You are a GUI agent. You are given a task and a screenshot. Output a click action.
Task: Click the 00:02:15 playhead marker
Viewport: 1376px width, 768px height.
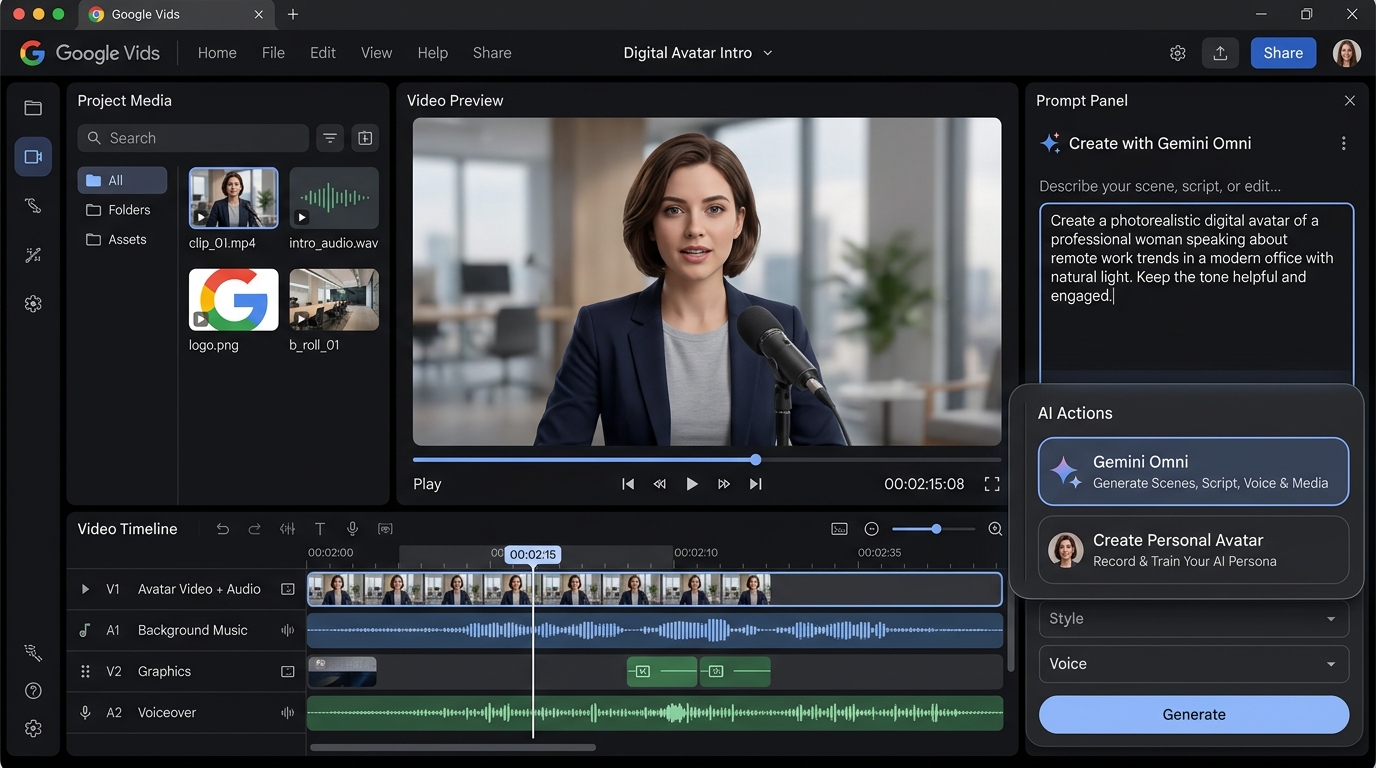[x=532, y=554]
